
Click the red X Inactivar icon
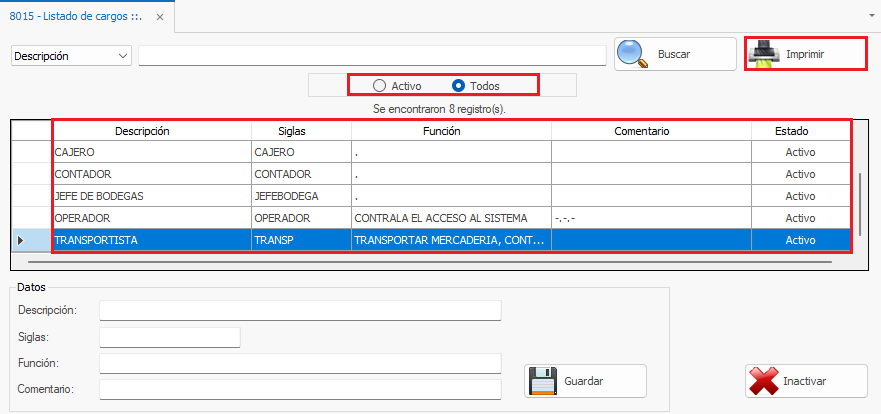click(x=764, y=381)
